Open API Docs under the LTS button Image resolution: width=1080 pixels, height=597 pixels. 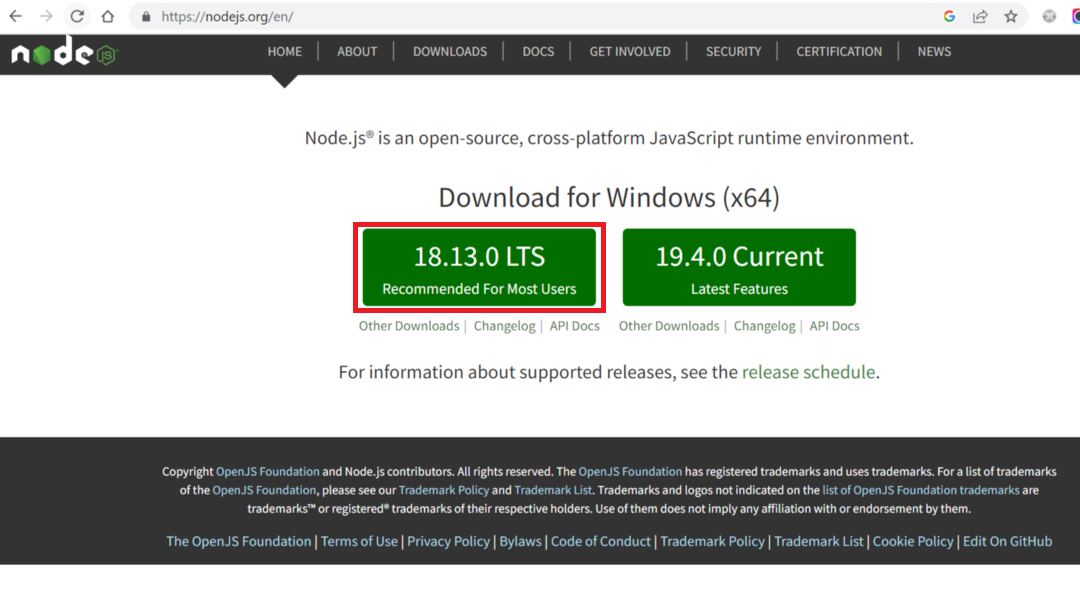[574, 326]
